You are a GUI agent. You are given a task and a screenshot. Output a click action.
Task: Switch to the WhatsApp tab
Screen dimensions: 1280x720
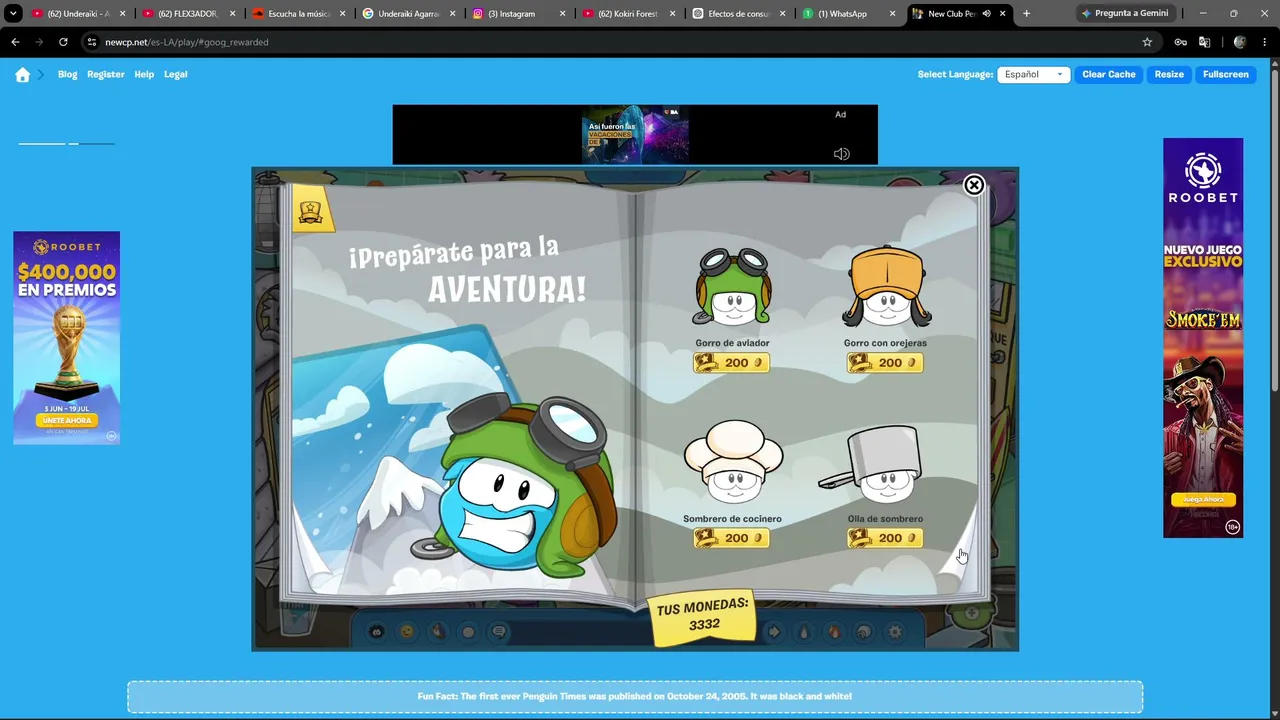(849, 14)
